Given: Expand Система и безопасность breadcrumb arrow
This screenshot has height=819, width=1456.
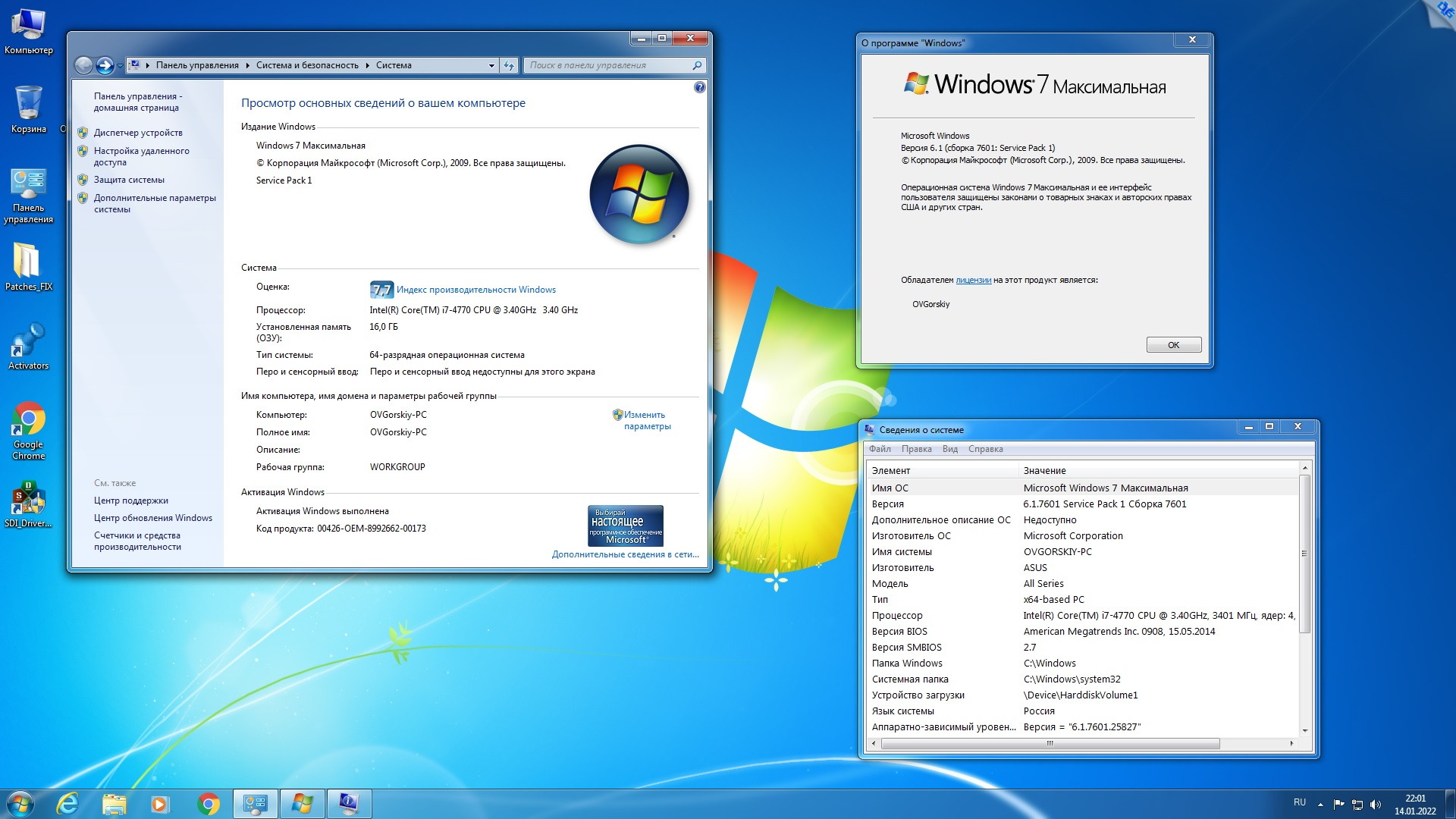Looking at the screenshot, I should 367,65.
